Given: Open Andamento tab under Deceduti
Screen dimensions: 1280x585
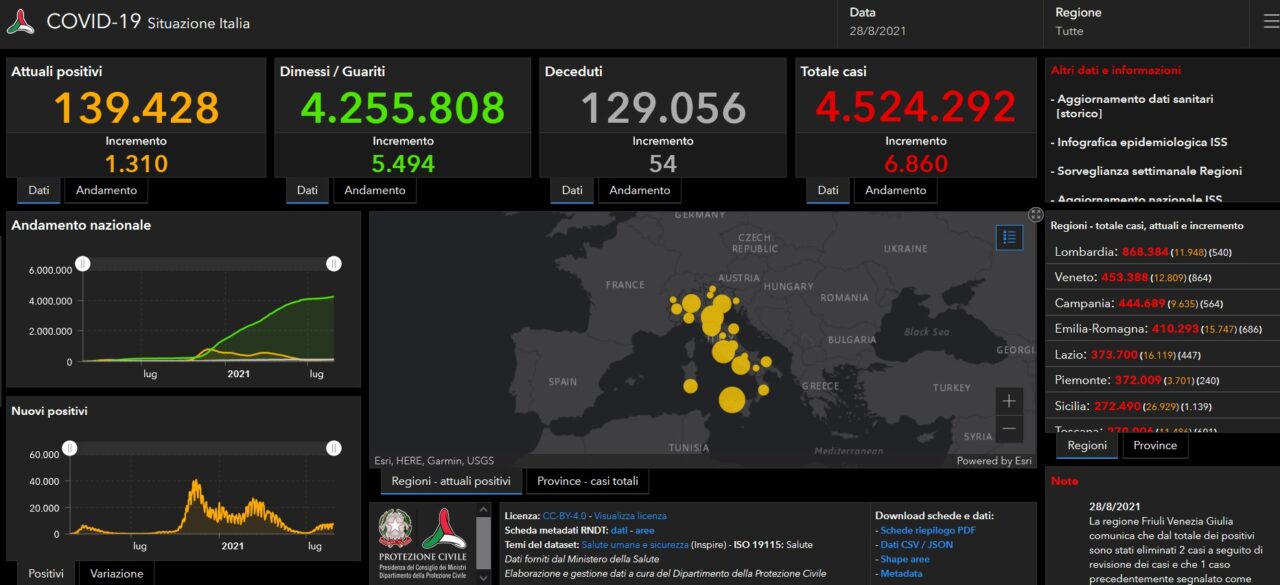Looking at the screenshot, I should 639,190.
